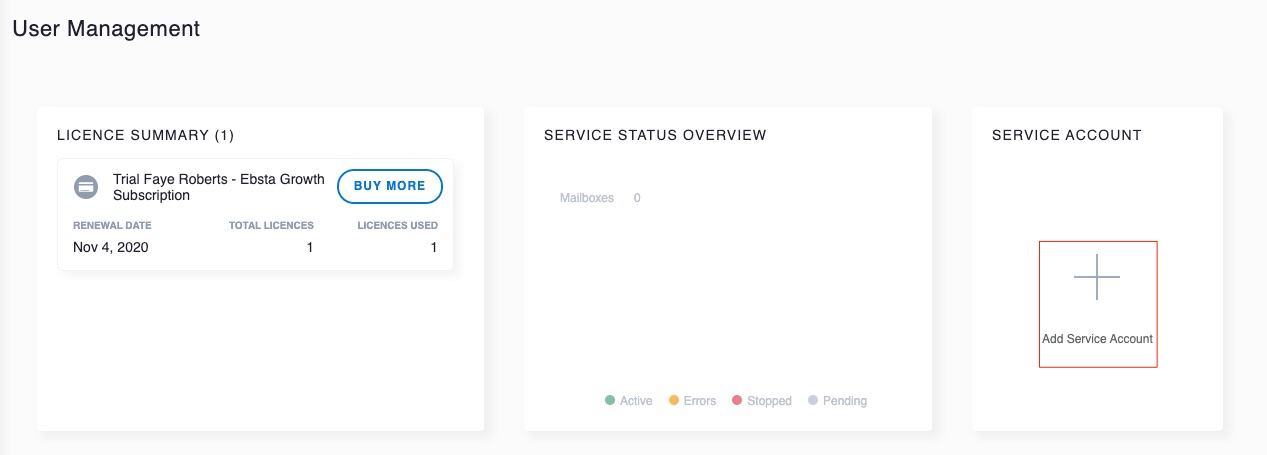The width and height of the screenshot is (1267, 455).
Task: Open the Trial Faye Roberts subscription name
Action: (218, 187)
